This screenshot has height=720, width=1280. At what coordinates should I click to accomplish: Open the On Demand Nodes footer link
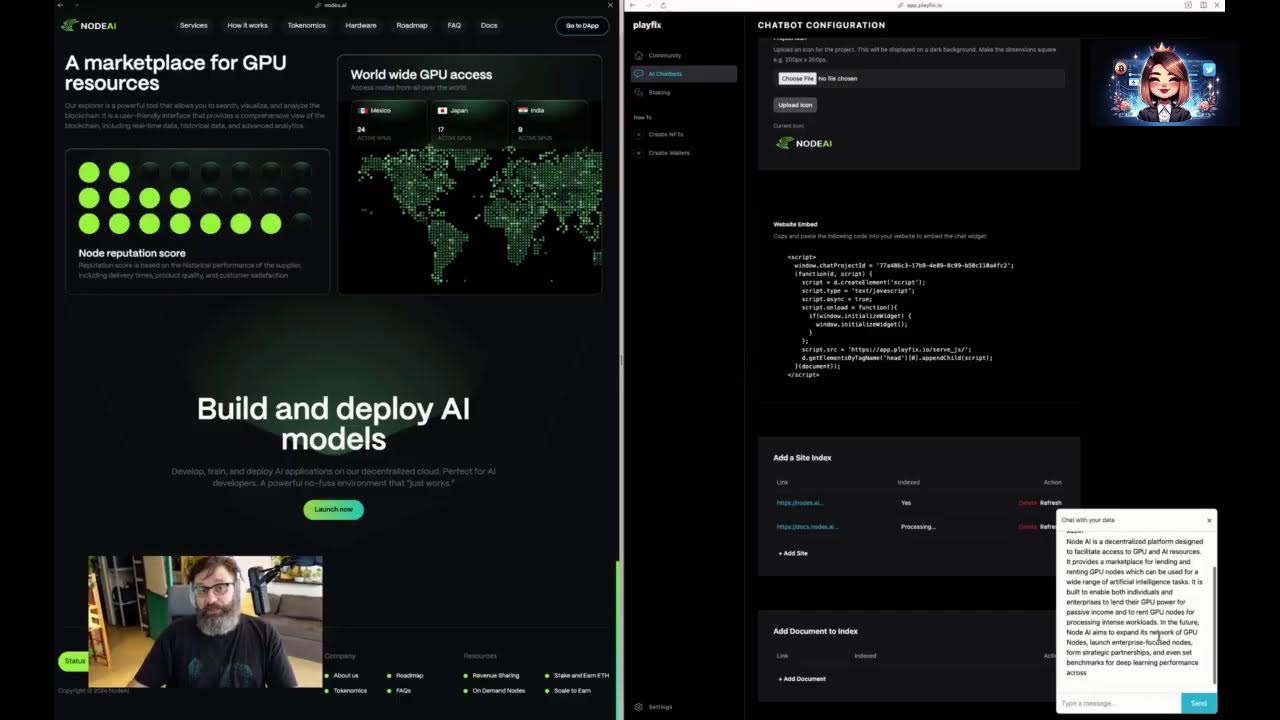tap(498, 690)
